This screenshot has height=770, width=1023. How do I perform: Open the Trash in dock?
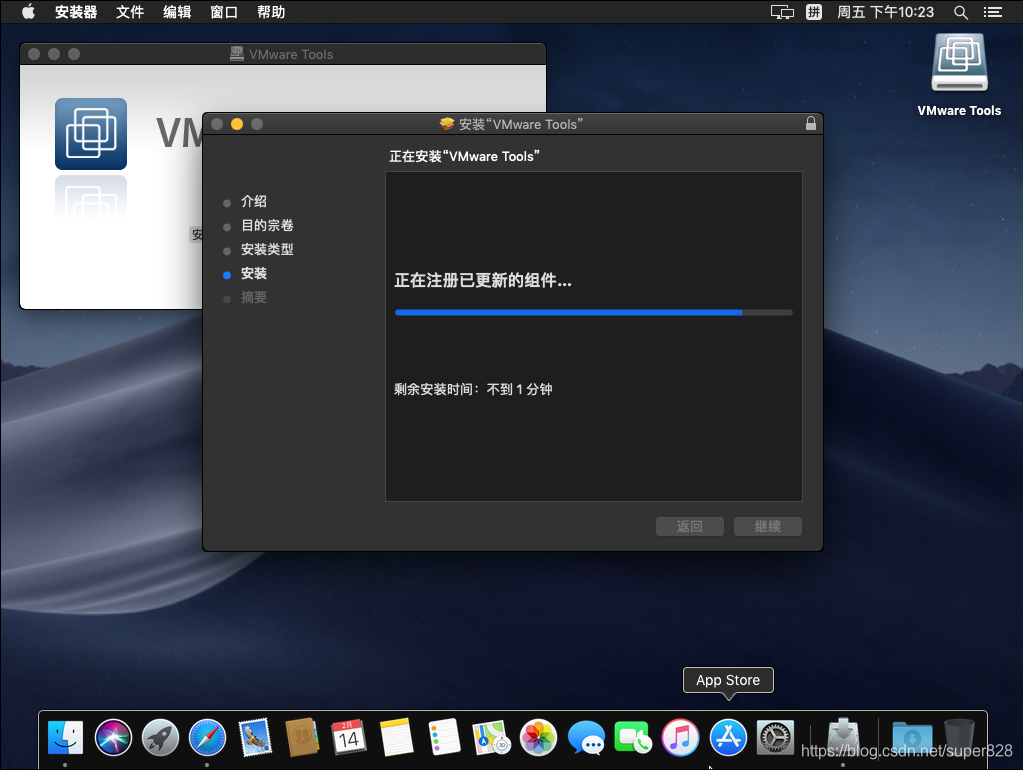(959, 737)
